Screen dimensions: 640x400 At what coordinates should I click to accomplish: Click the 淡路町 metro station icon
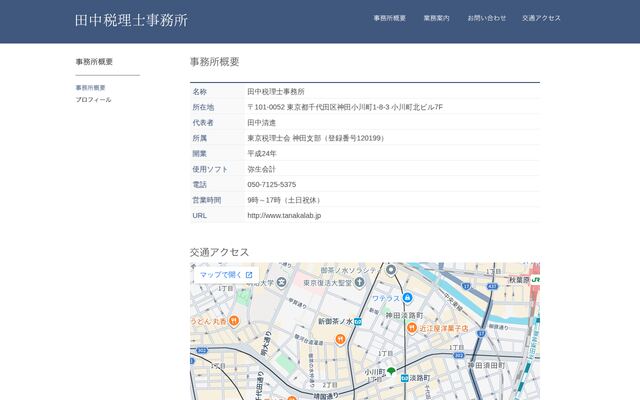tap(404, 378)
